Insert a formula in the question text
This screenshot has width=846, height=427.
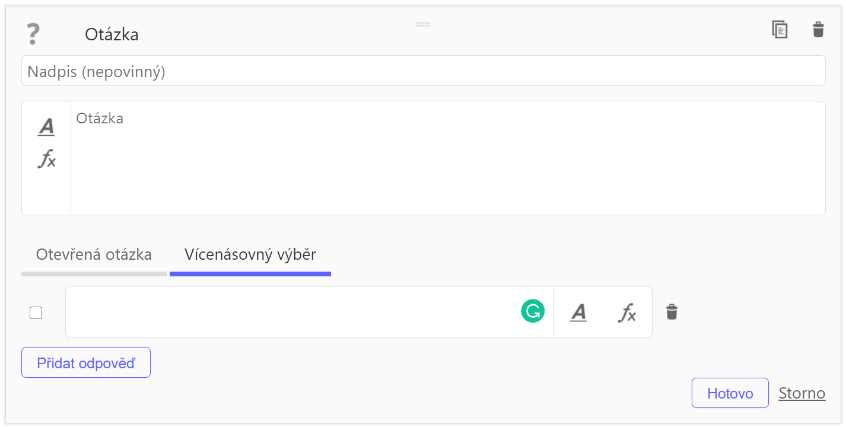coord(46,159)
